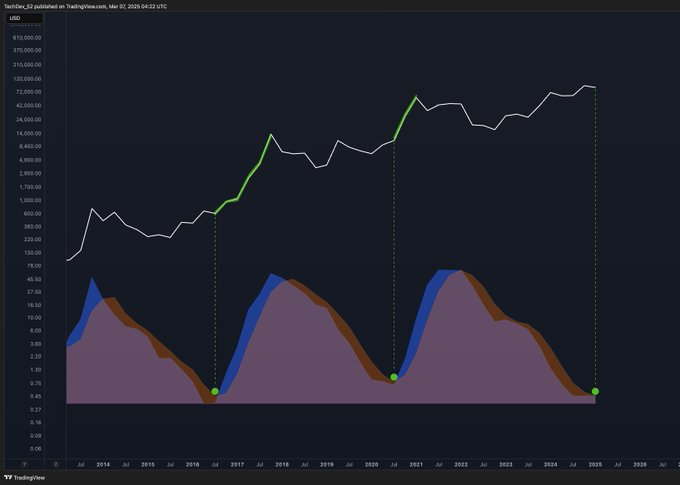The image size is (680, 485).
Task: Click the 4,900.00 price axis label
Action: tap(31, 160)
